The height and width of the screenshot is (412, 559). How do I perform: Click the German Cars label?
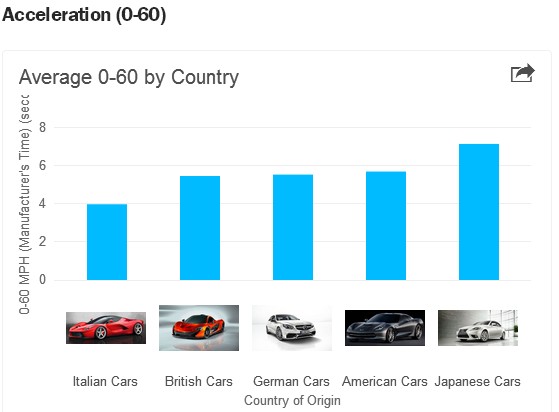[x=291, y=381]
